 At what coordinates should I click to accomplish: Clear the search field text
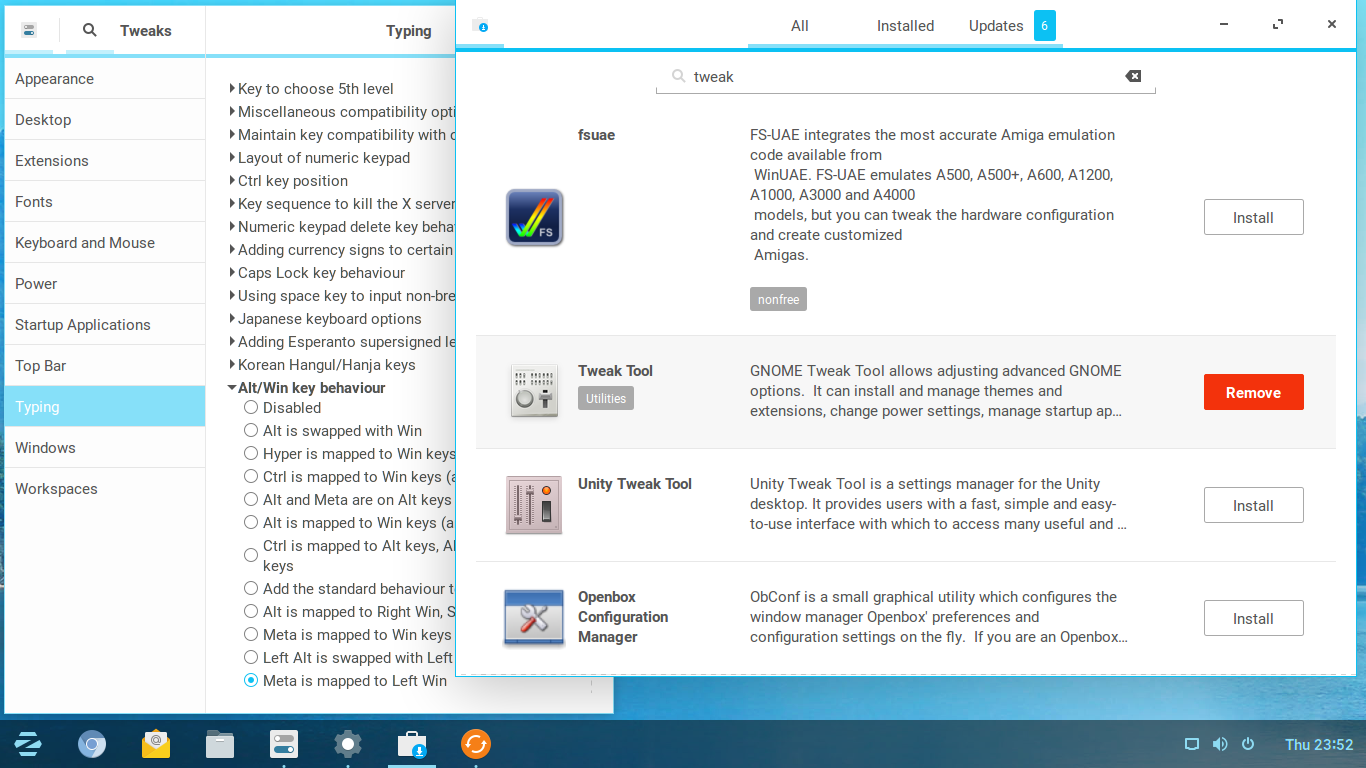[x=1132, y=76]
